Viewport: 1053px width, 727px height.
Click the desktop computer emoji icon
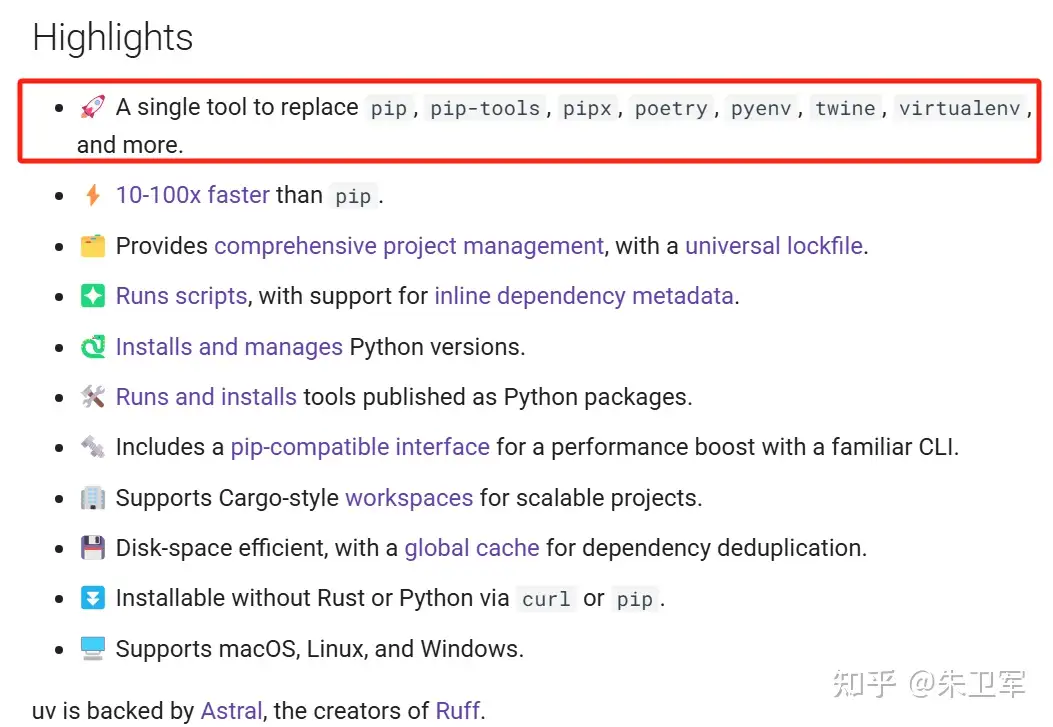tap(93, 648)
